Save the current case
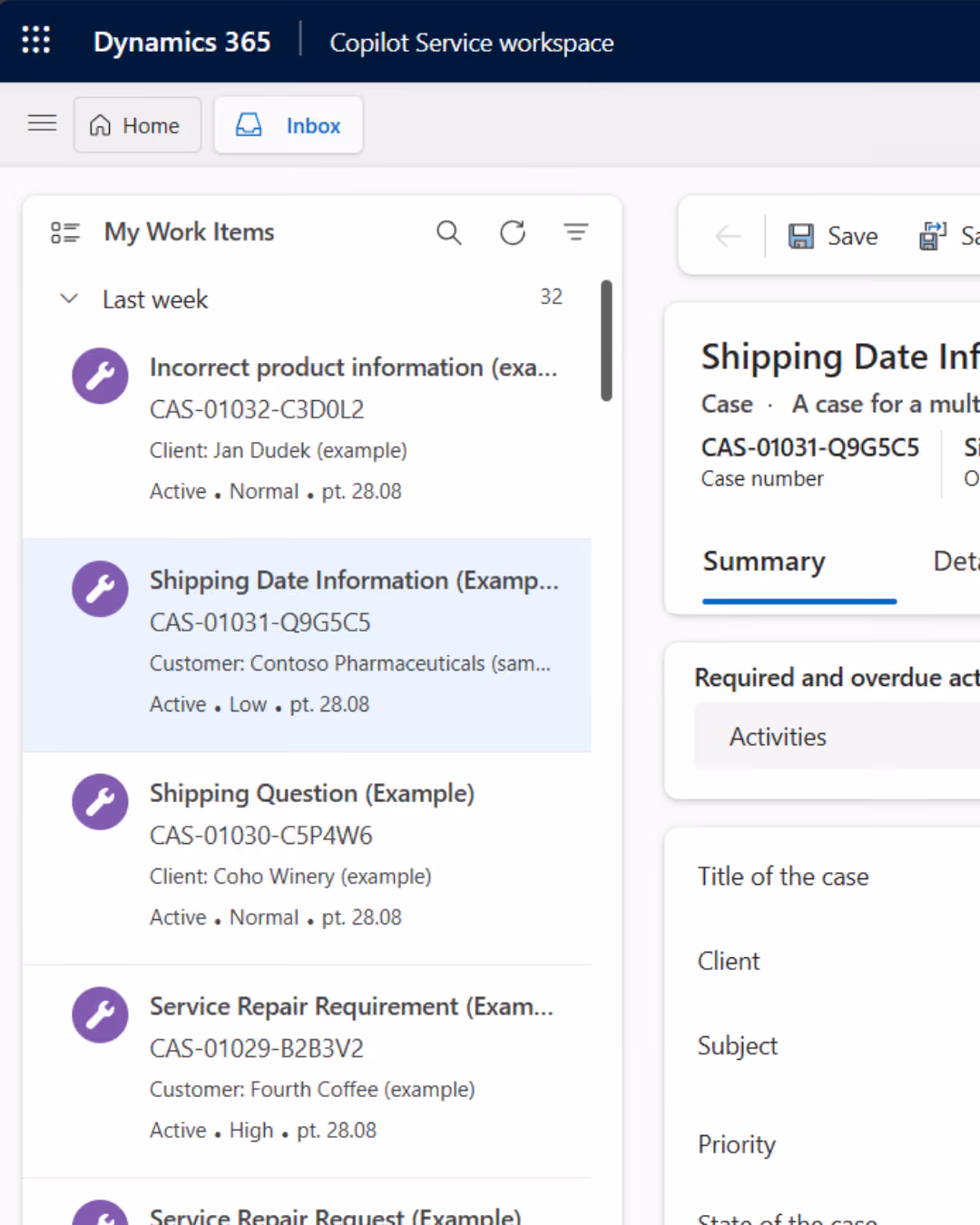980x1225 pixels. point(833,236)
